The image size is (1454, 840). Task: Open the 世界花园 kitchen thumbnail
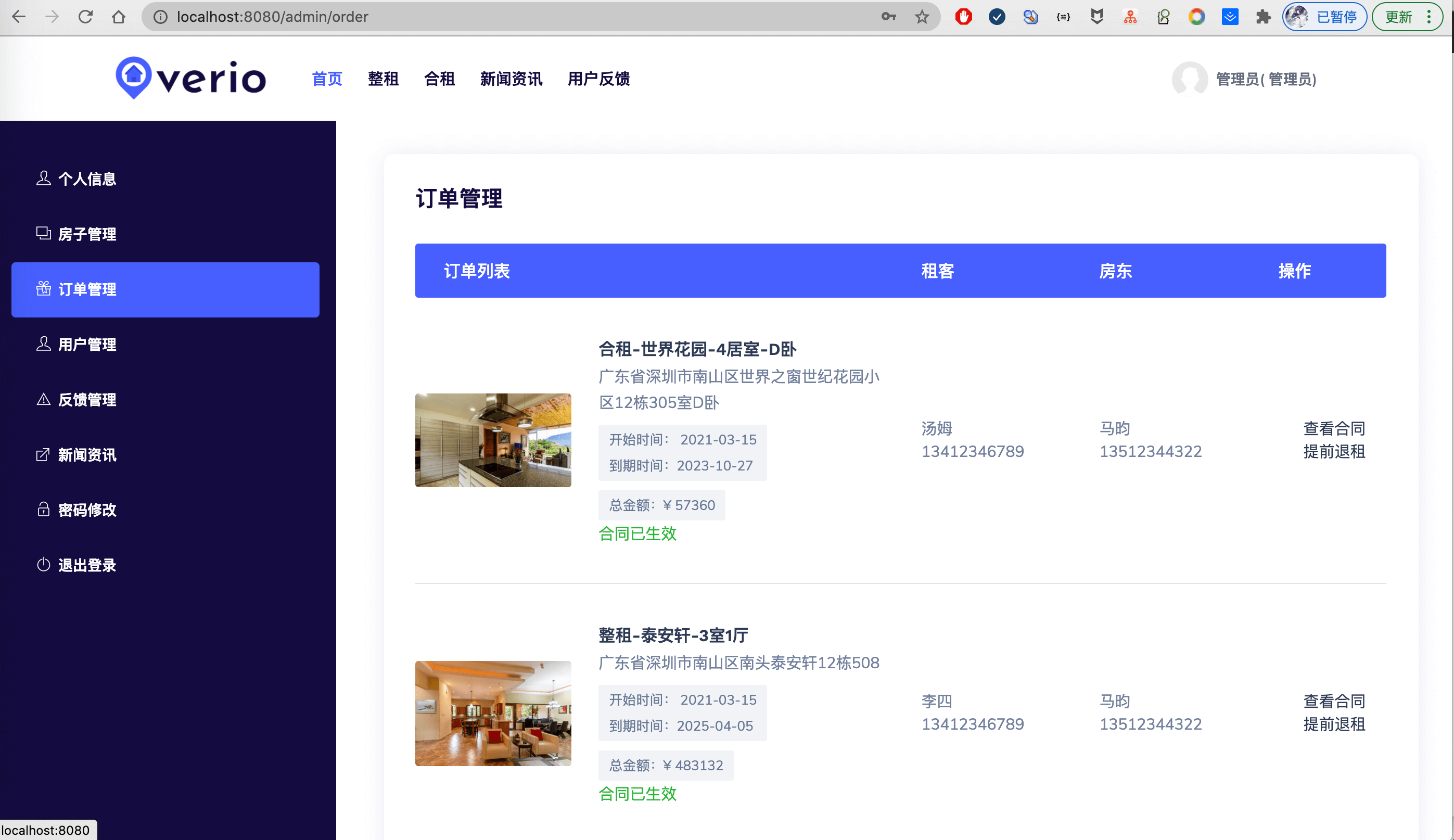pyautogui.click(x=493, y=440)
